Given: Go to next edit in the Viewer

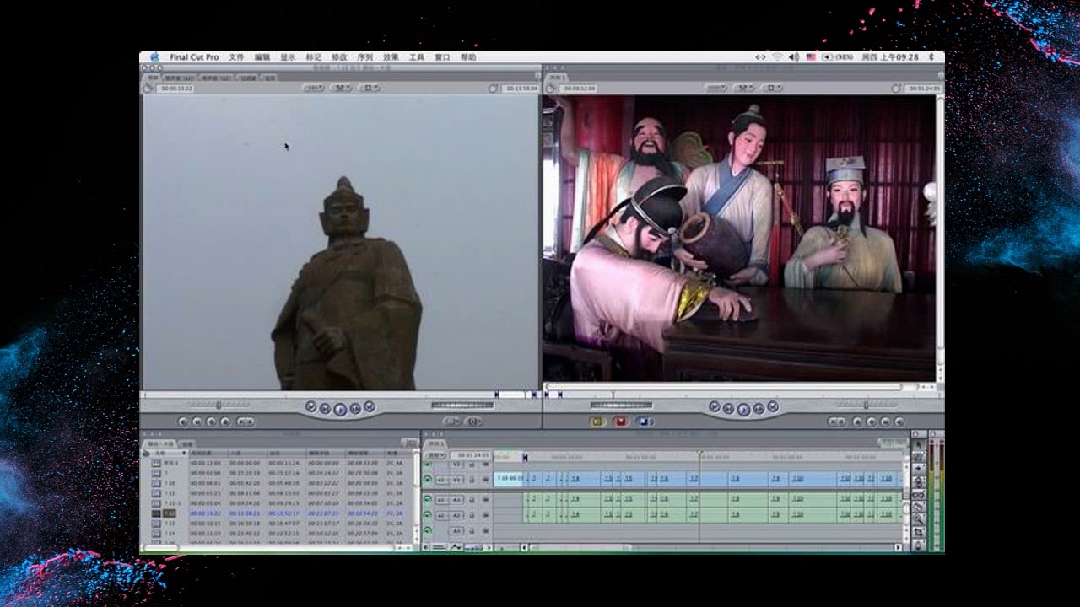Looking at the screenshot, I should tap(369, 407).
